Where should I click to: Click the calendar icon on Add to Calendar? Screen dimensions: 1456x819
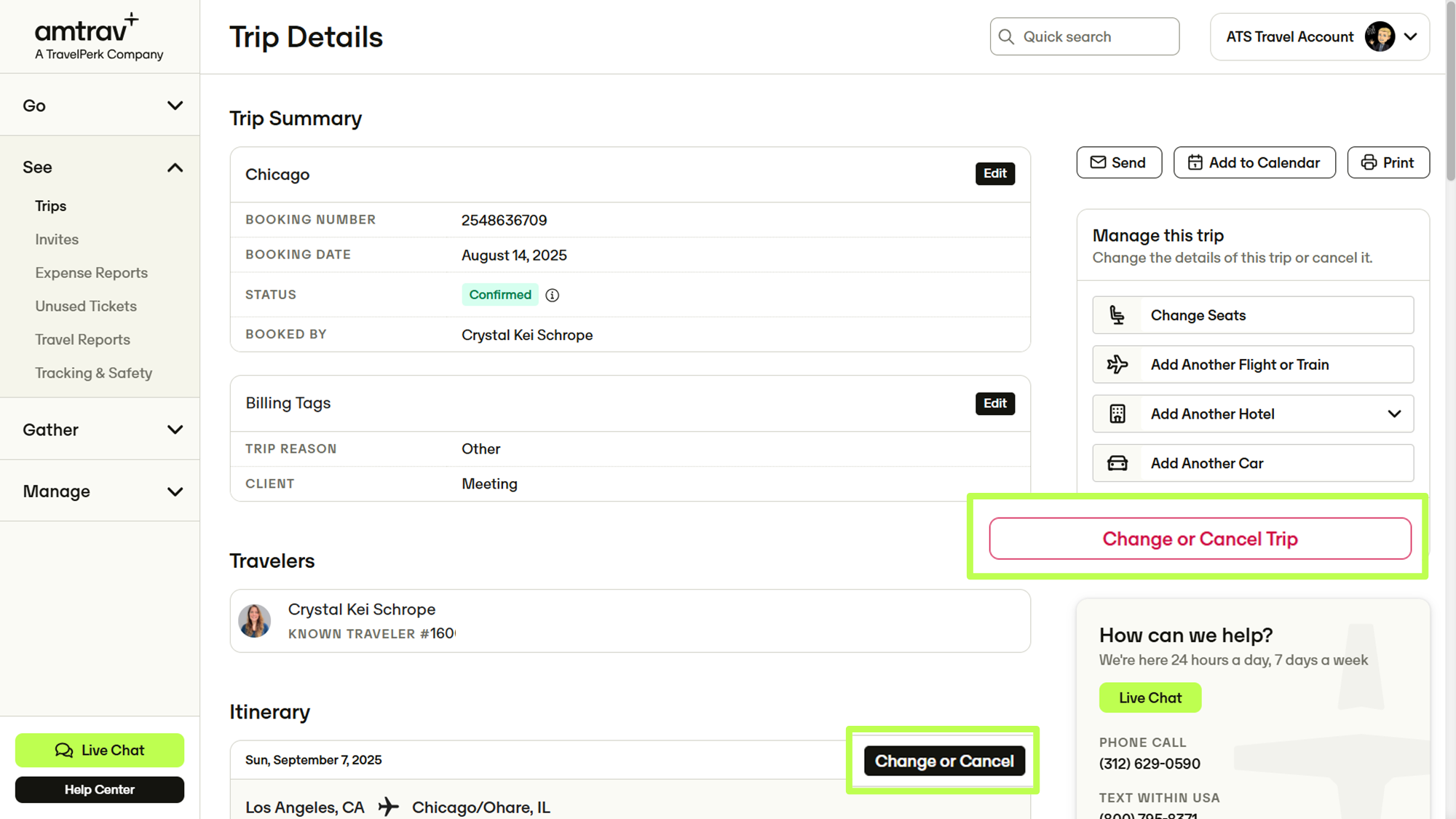[1195, 162]
